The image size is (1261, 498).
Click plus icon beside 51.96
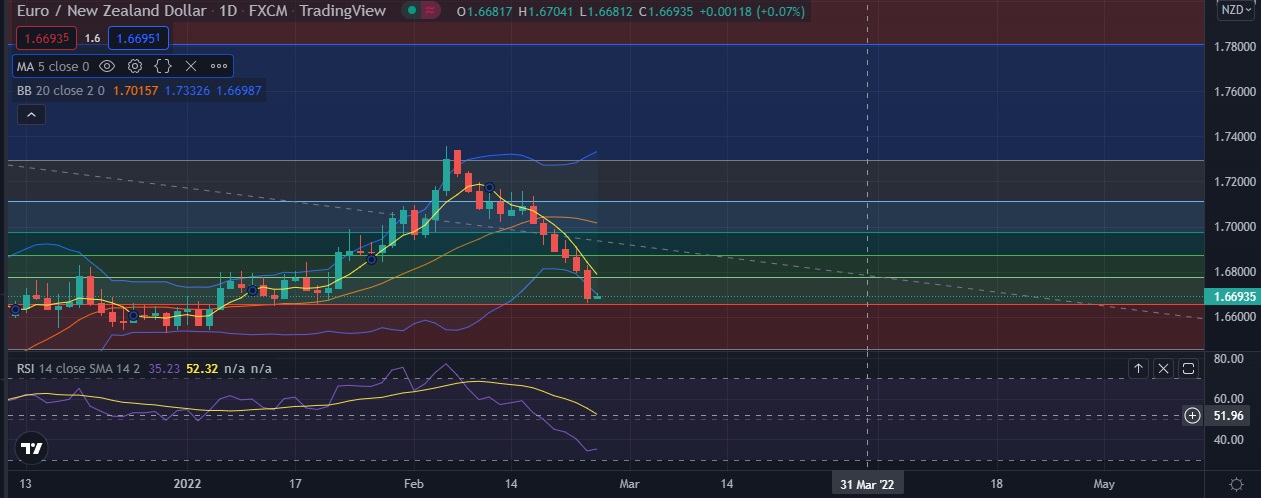point(1193,415)
